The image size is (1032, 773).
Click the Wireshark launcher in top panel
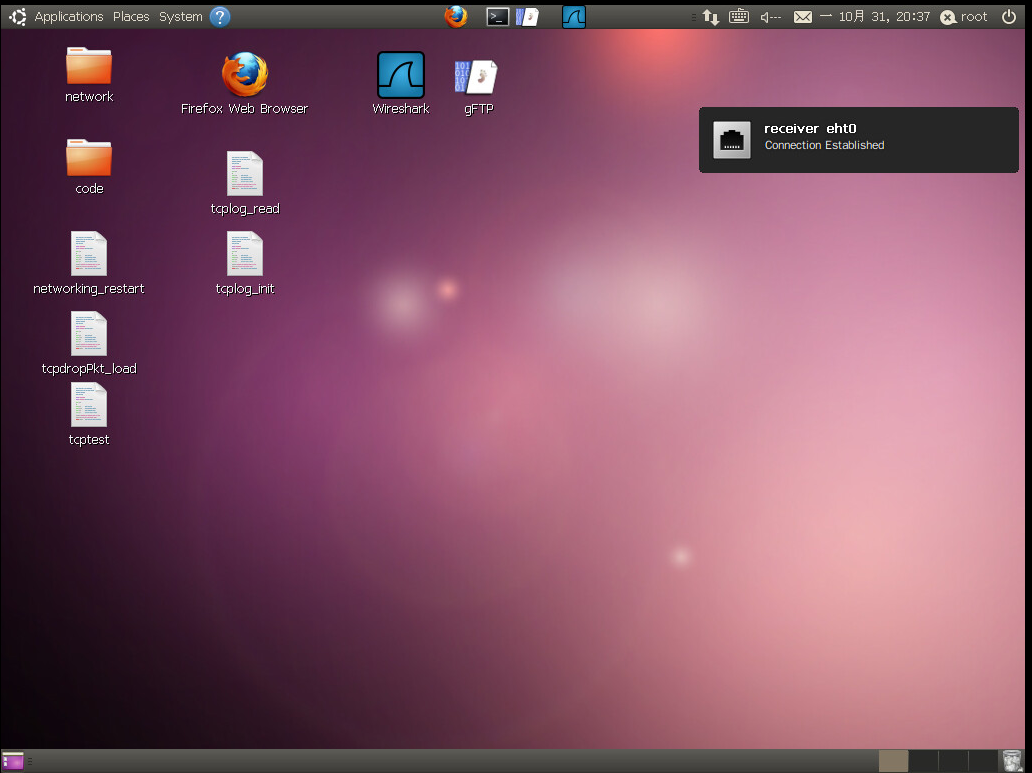tap(573, 16)
